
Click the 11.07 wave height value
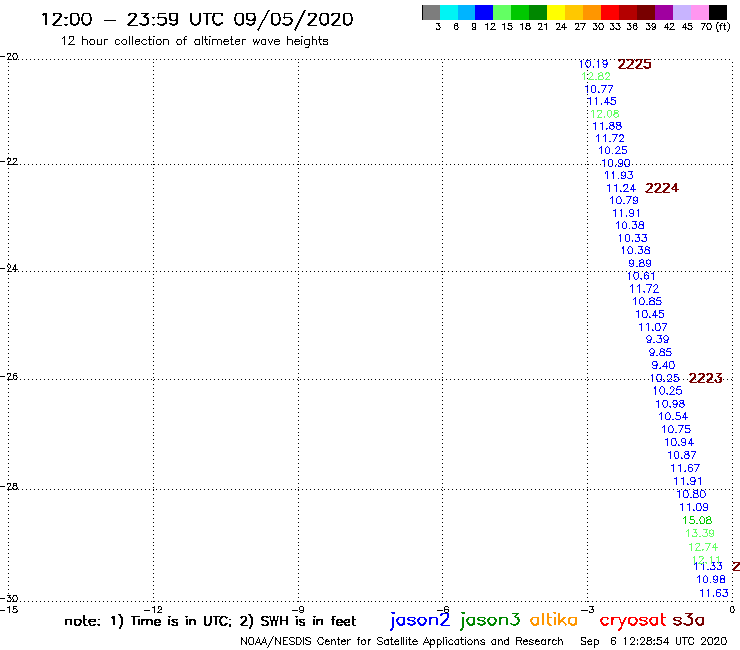(653, 327)
